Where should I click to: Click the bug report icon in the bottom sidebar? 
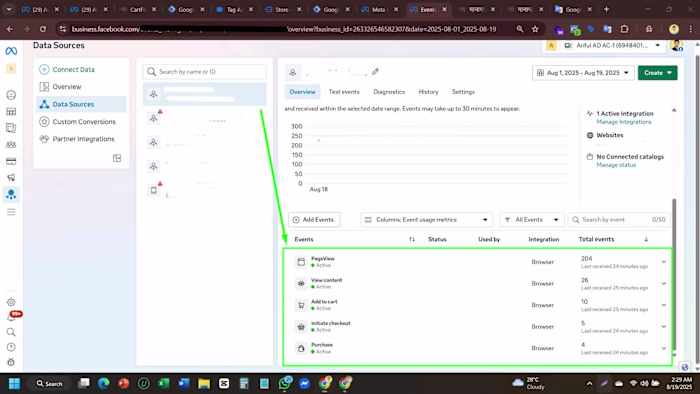pyautogui.click(x=11, y=362)
